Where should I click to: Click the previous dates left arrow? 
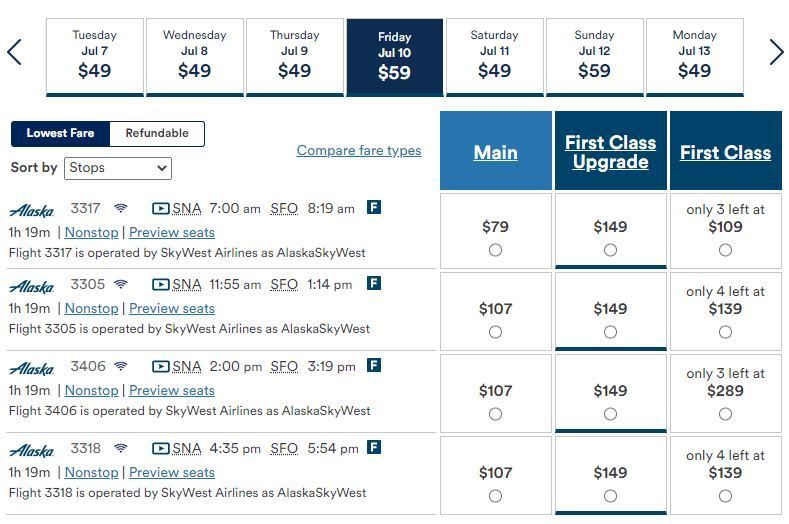click(14, 52)
